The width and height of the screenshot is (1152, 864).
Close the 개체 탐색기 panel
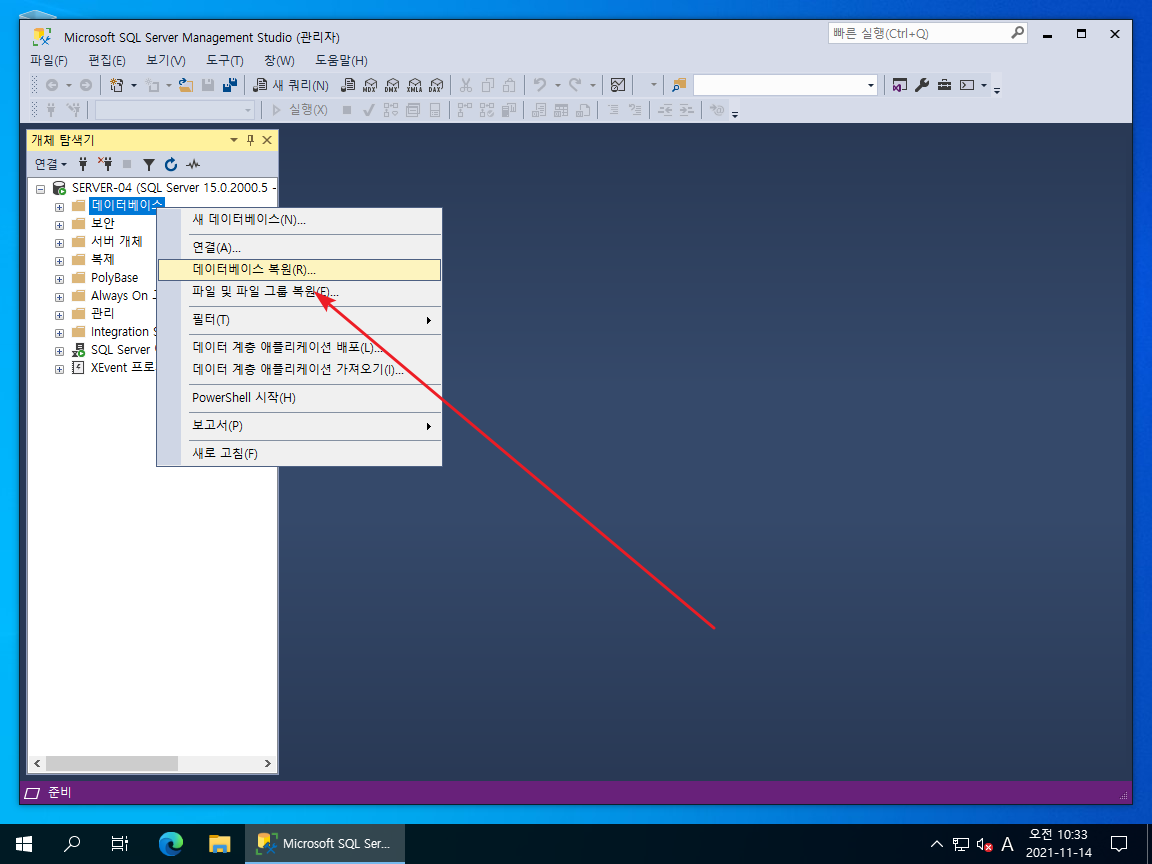267,140
